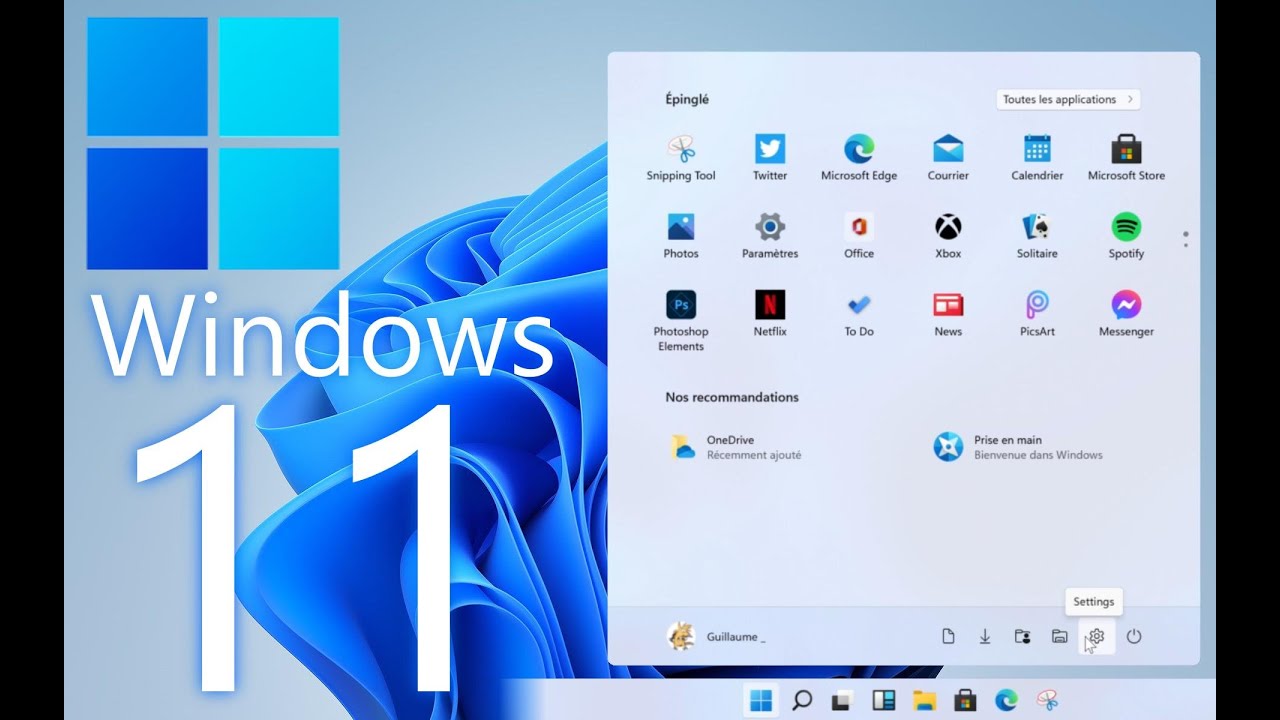The image size is (1280, 720).
Task: Click the Récemment ajouté text under OneDrive
Action: (x=754, y=455)
